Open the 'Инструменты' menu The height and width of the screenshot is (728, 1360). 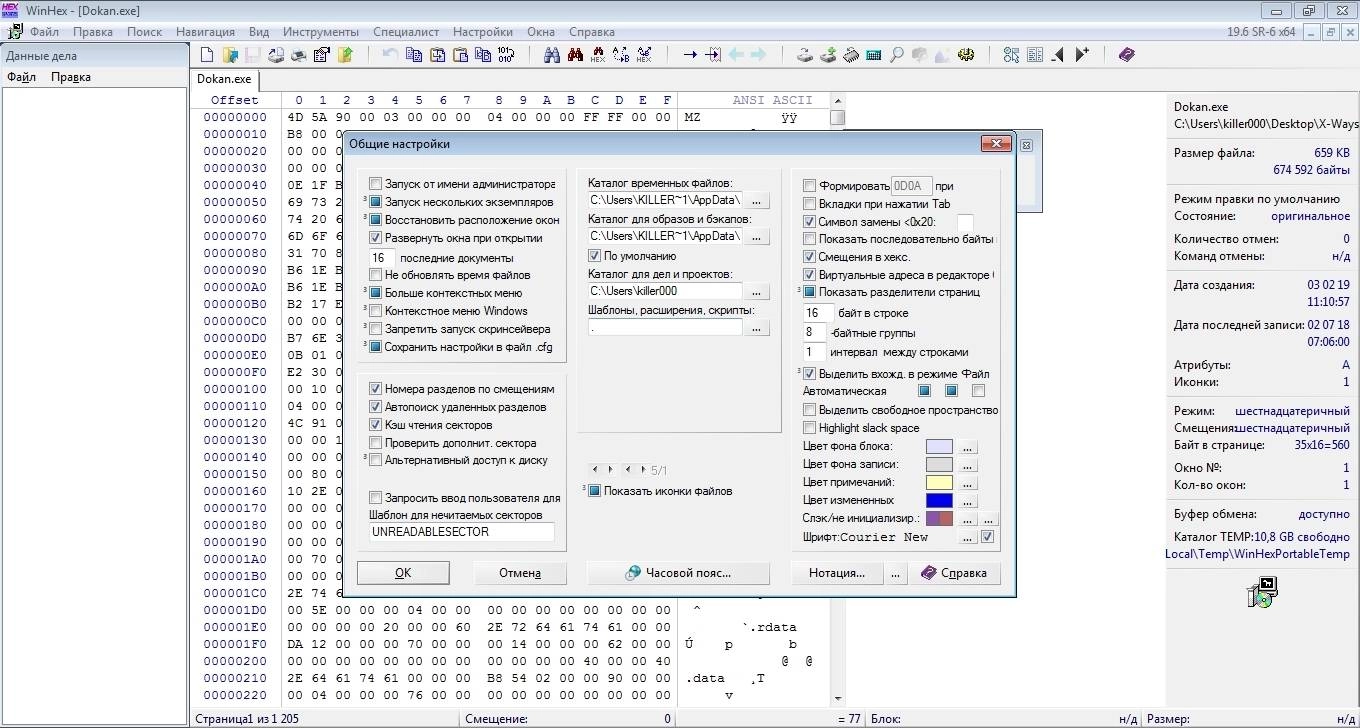click(320, 32)
